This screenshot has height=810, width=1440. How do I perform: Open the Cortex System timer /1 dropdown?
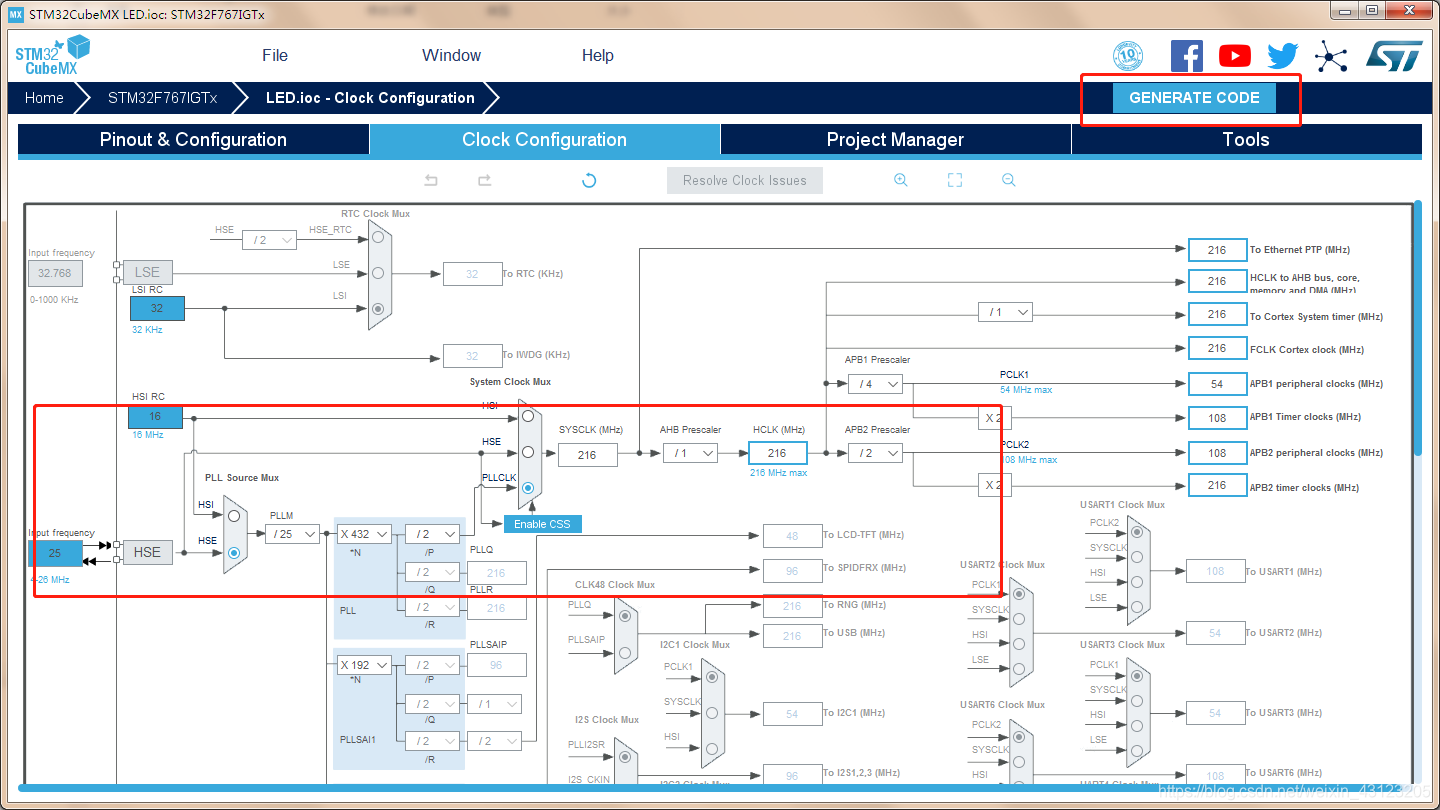pos(1005,312)
